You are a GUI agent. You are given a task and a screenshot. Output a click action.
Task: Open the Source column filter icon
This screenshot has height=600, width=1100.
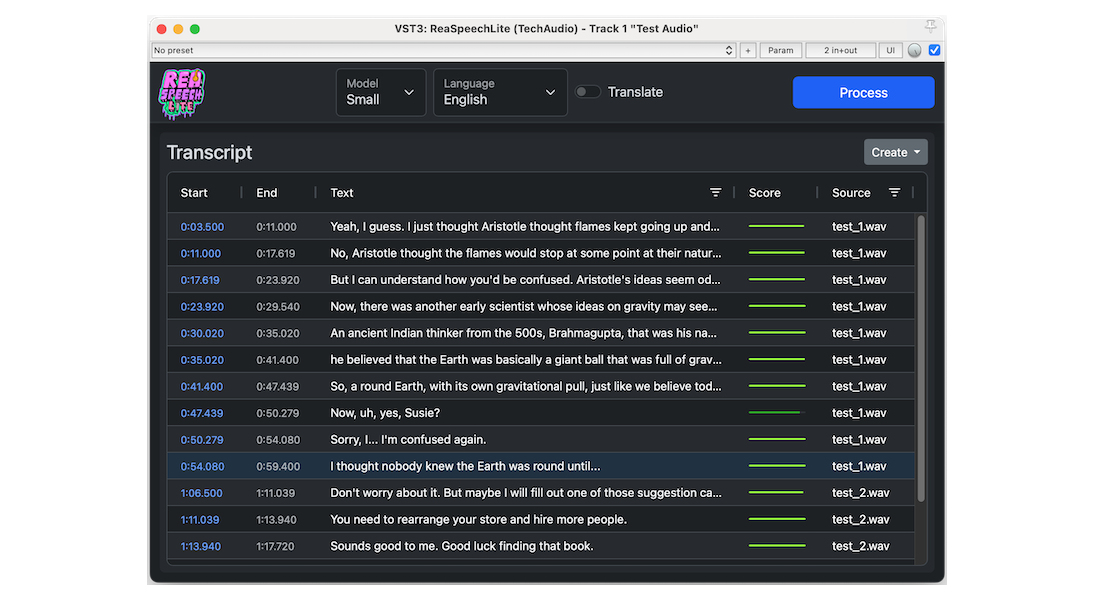click(x=895, y=193)
